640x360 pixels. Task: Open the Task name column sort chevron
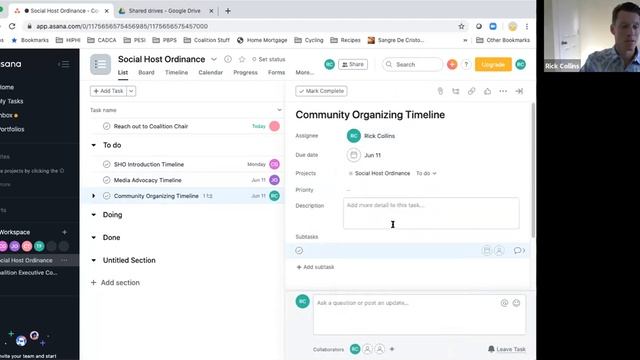pos(279,110)
